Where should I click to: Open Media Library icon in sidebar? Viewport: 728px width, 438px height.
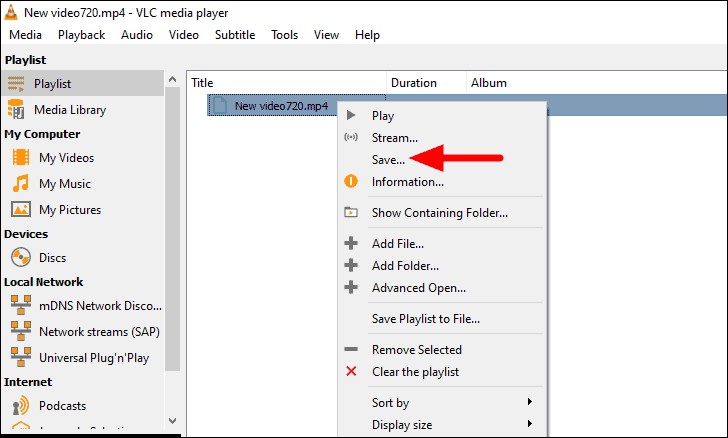(x=16, y=110)
